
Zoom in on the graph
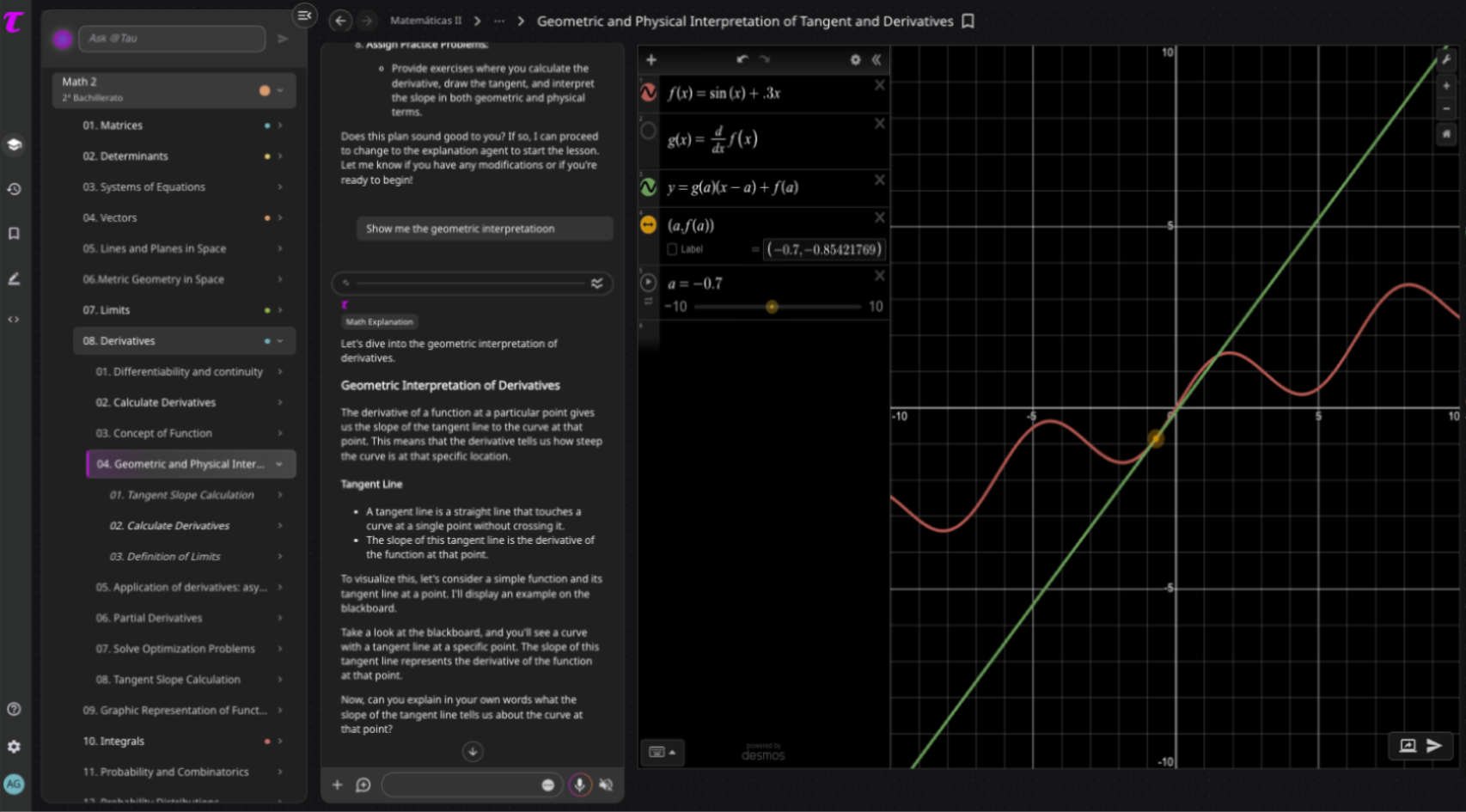[1446, 86]
